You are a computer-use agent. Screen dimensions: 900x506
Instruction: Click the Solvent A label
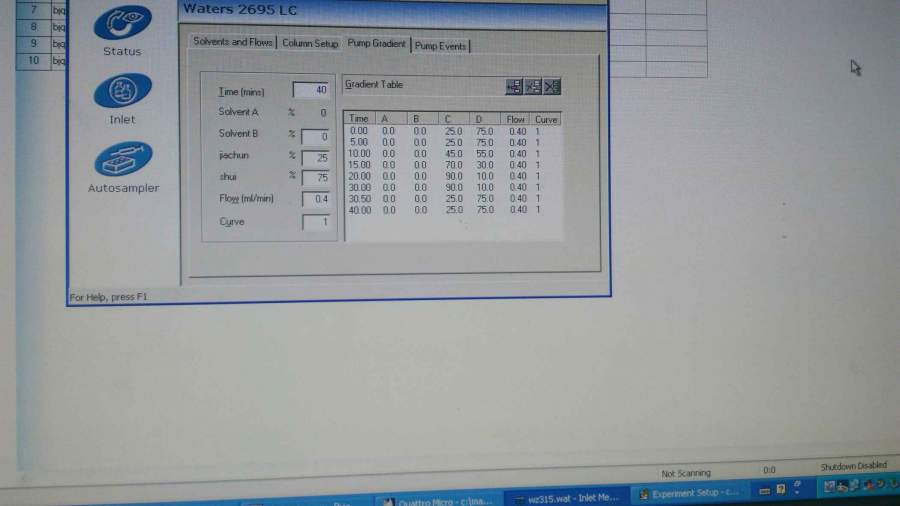coord(238,112)
